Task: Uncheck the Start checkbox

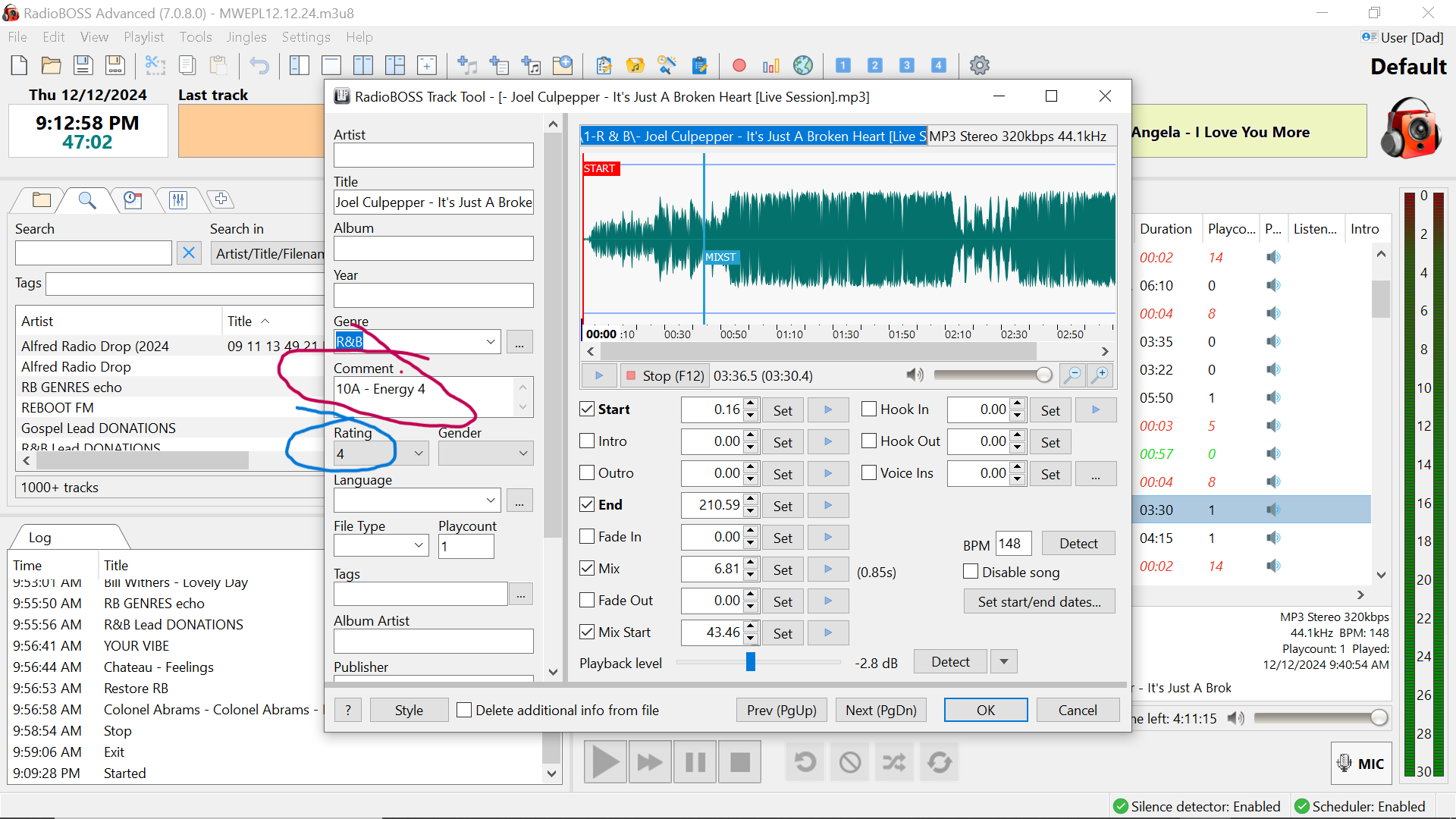Action: (587, 409)
